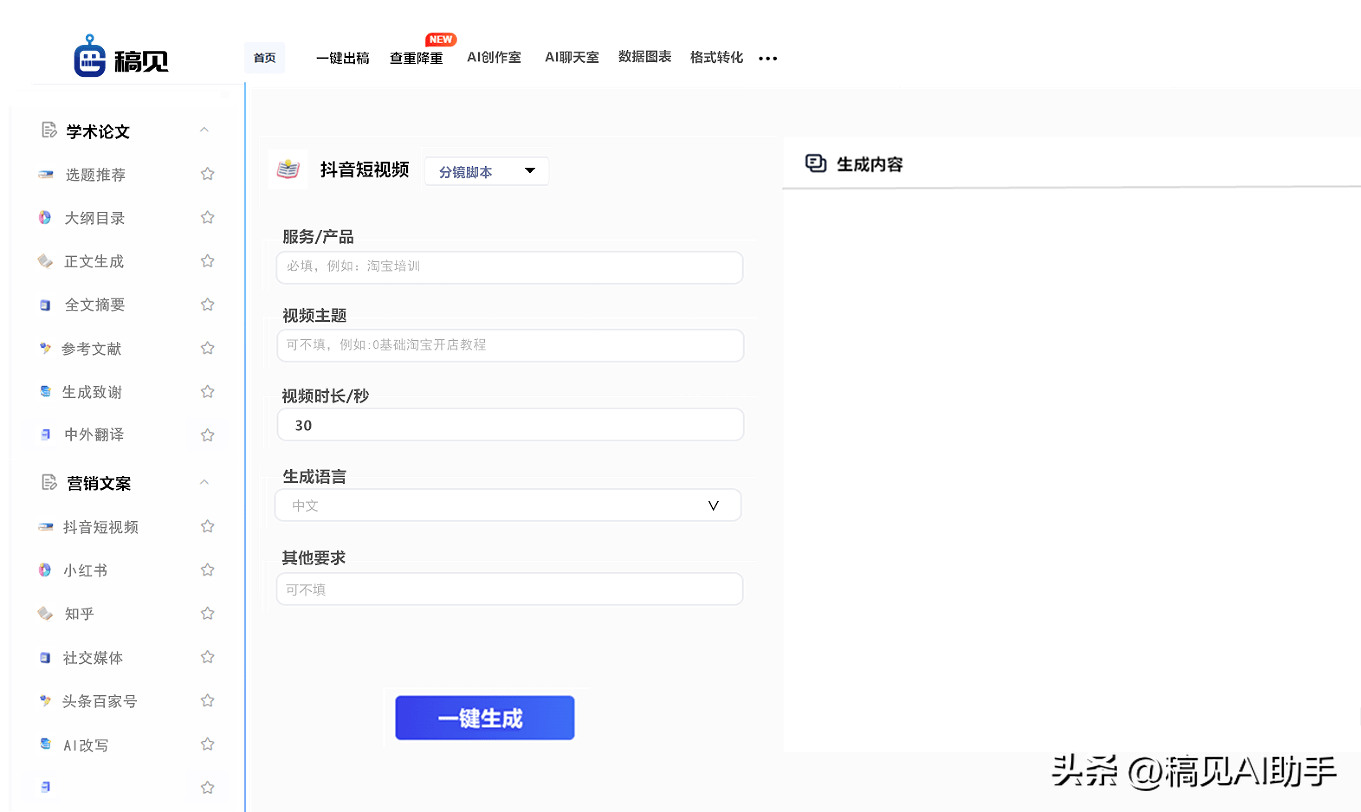Star the 知乎 sidebar item
Image resolution: width=1361 pixels, height=812 pixels.
click(x=207, y=614)
